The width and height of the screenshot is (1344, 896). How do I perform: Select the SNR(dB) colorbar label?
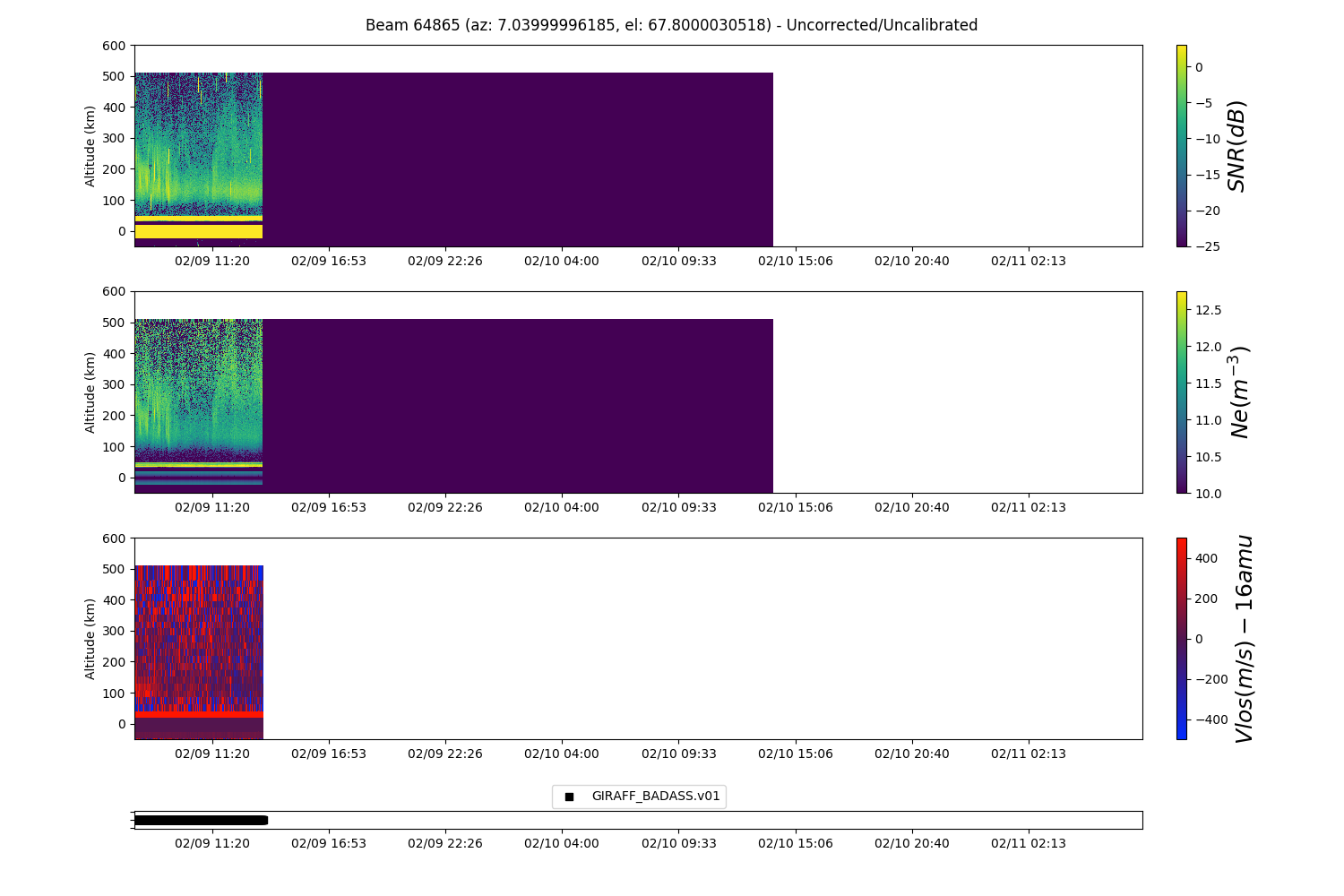coord(1237,146)
